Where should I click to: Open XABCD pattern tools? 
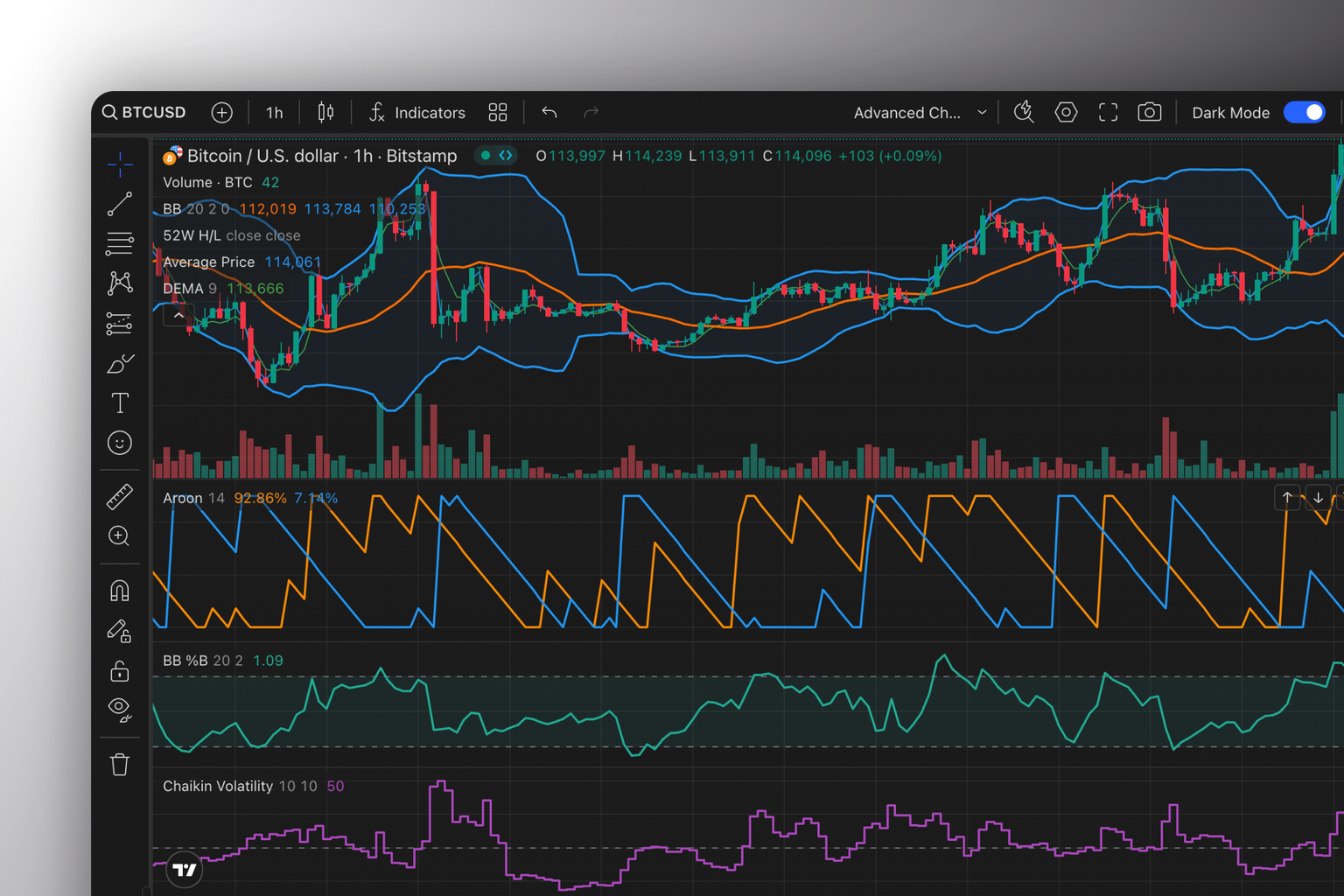tap(120, 283)
